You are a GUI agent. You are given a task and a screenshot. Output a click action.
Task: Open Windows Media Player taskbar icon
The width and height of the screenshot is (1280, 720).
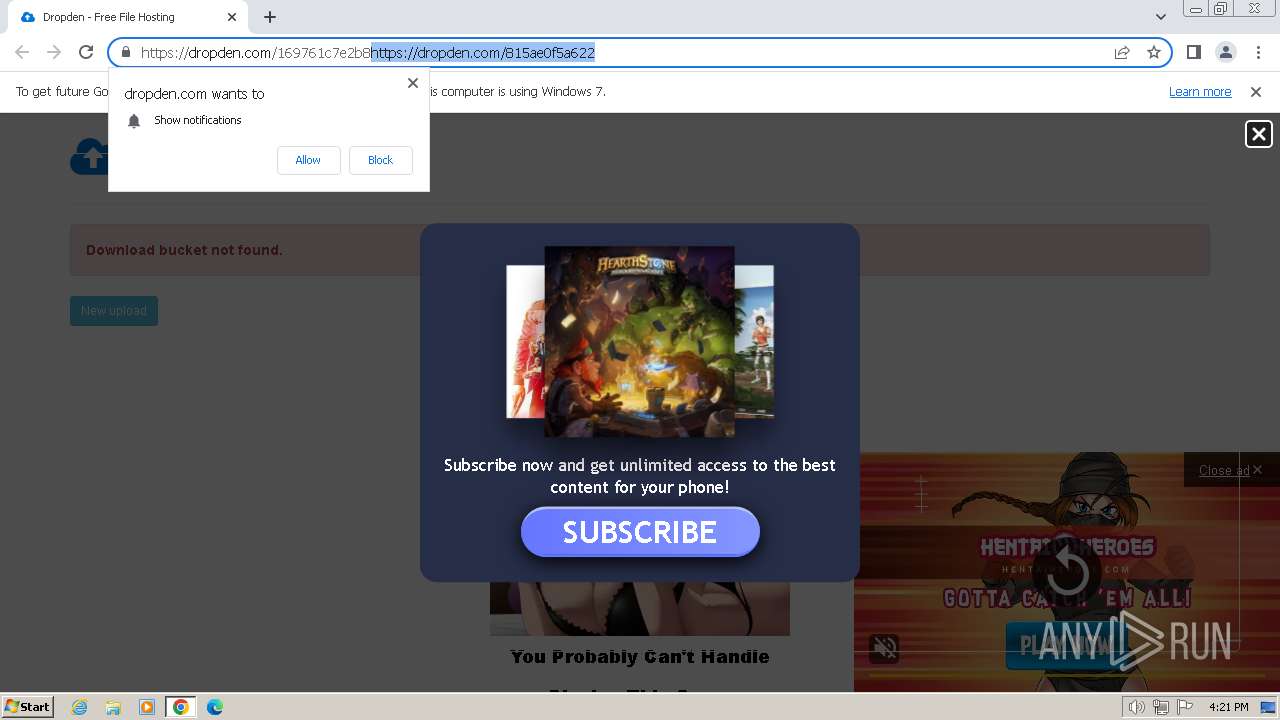147,707
